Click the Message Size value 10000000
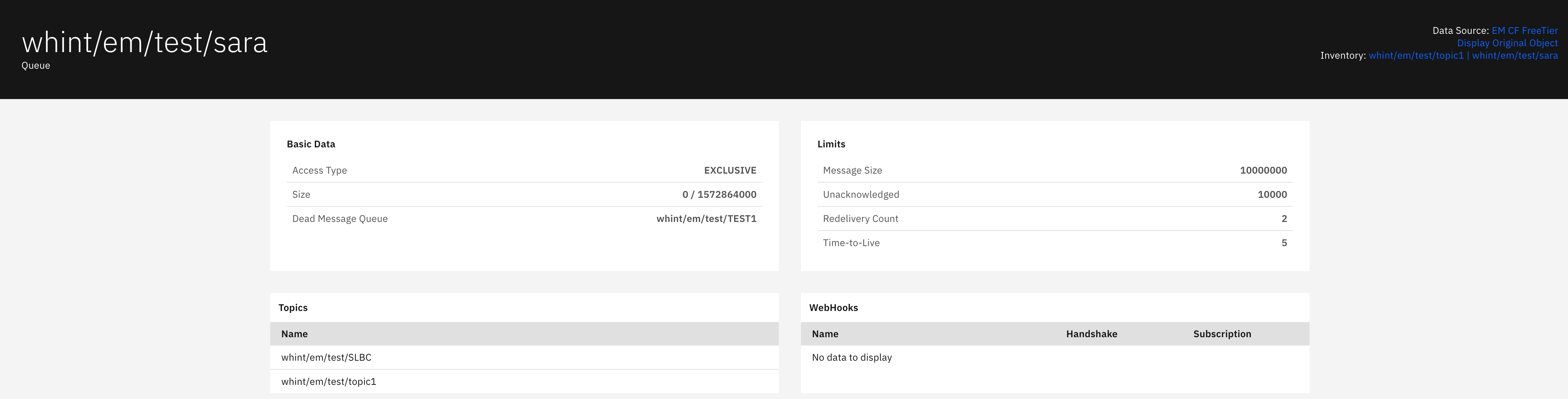 tap(1263, 170)
